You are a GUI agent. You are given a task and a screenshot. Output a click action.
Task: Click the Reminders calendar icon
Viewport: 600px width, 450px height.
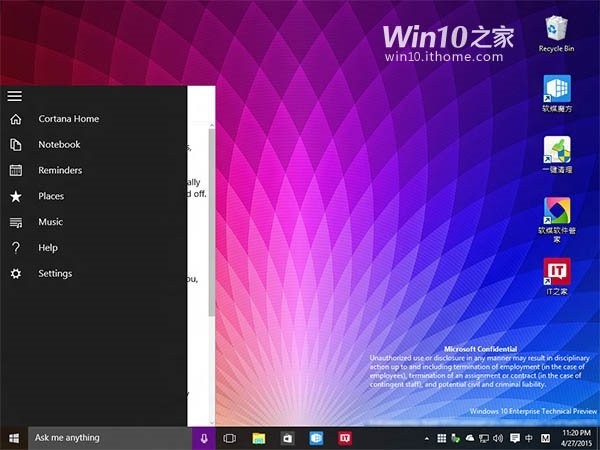pyautogui.click(x=15, y=170)
